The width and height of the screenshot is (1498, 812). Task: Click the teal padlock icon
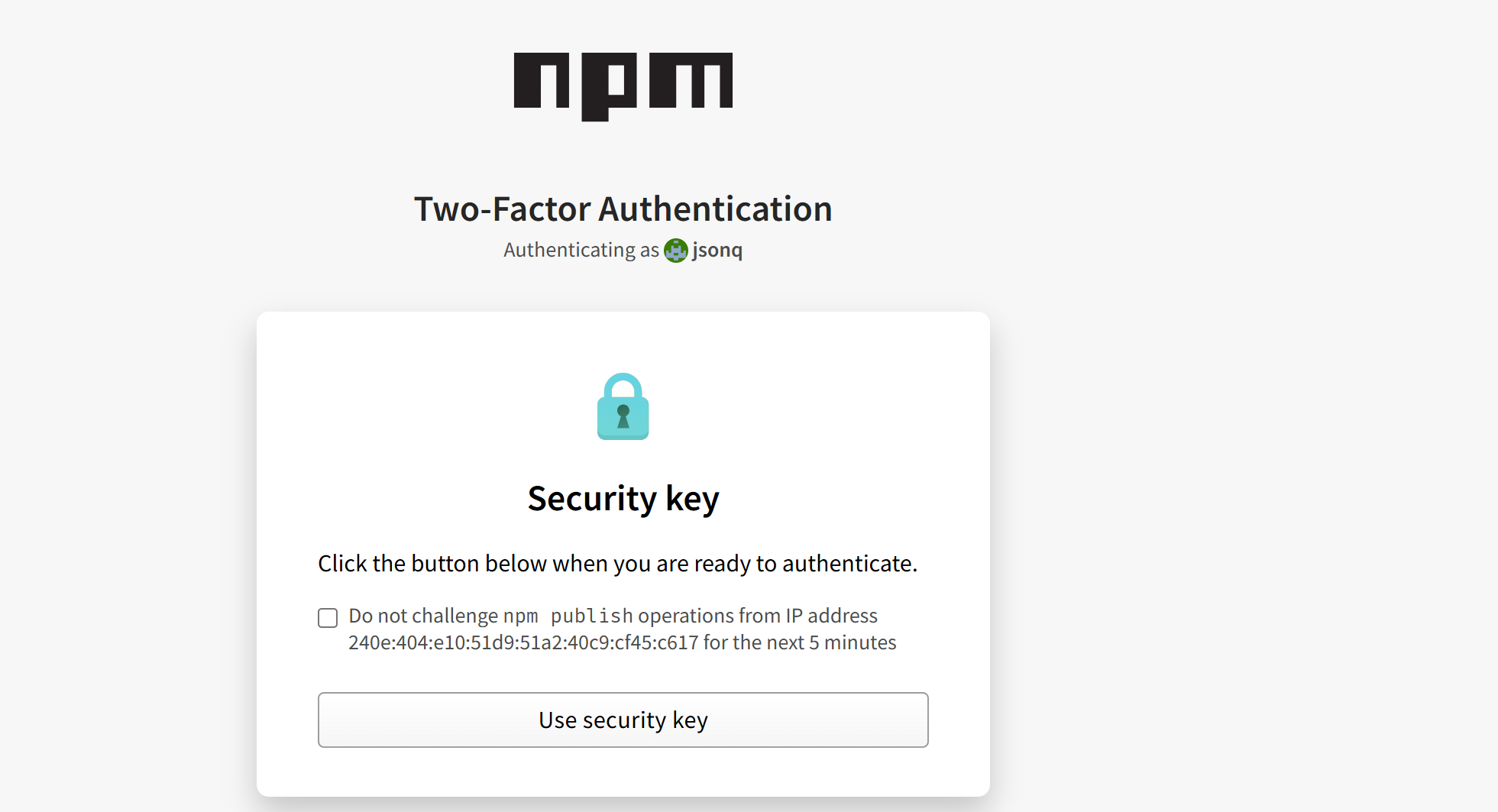[623, 408]
